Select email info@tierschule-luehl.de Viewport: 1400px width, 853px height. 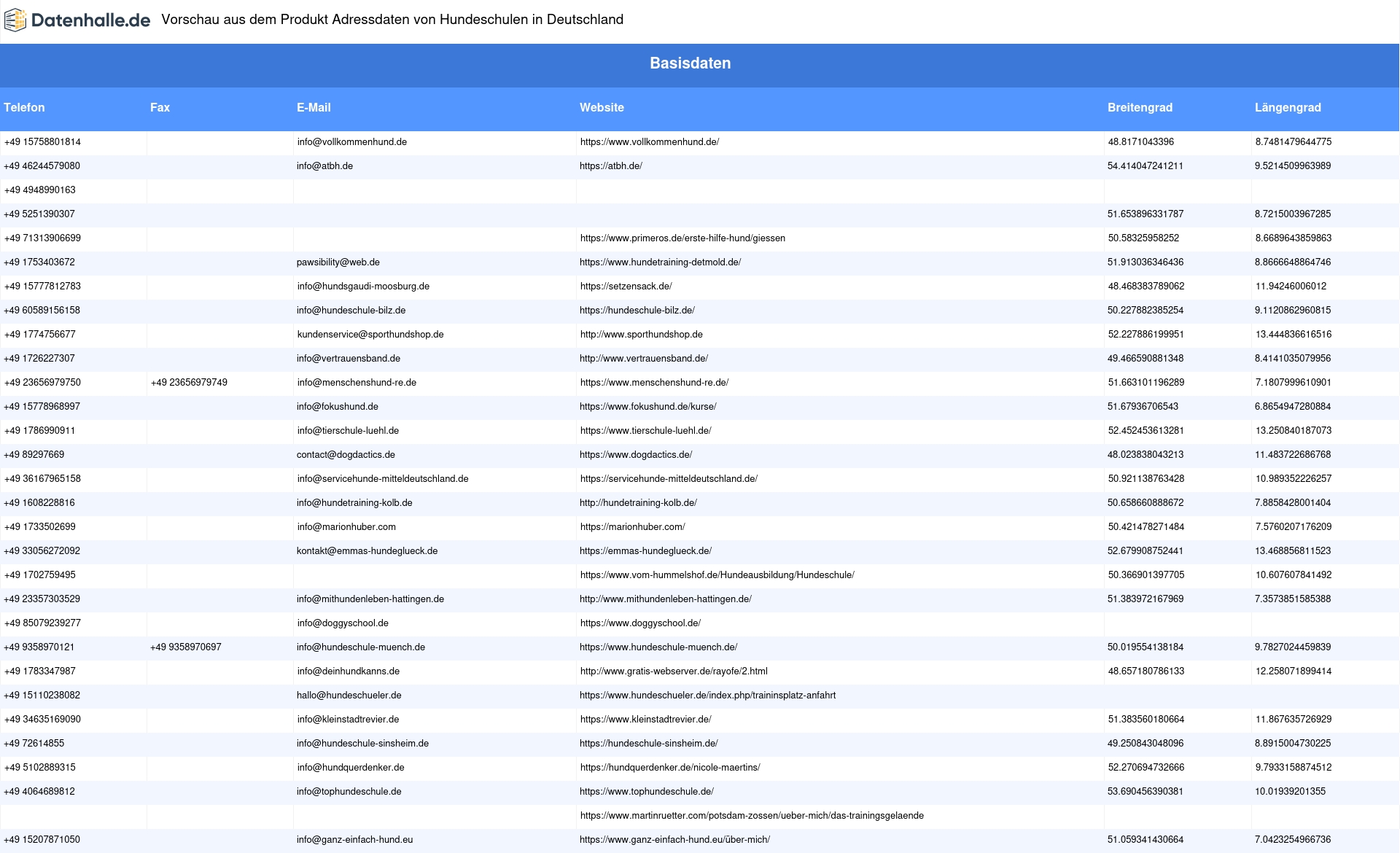point(348,431)
